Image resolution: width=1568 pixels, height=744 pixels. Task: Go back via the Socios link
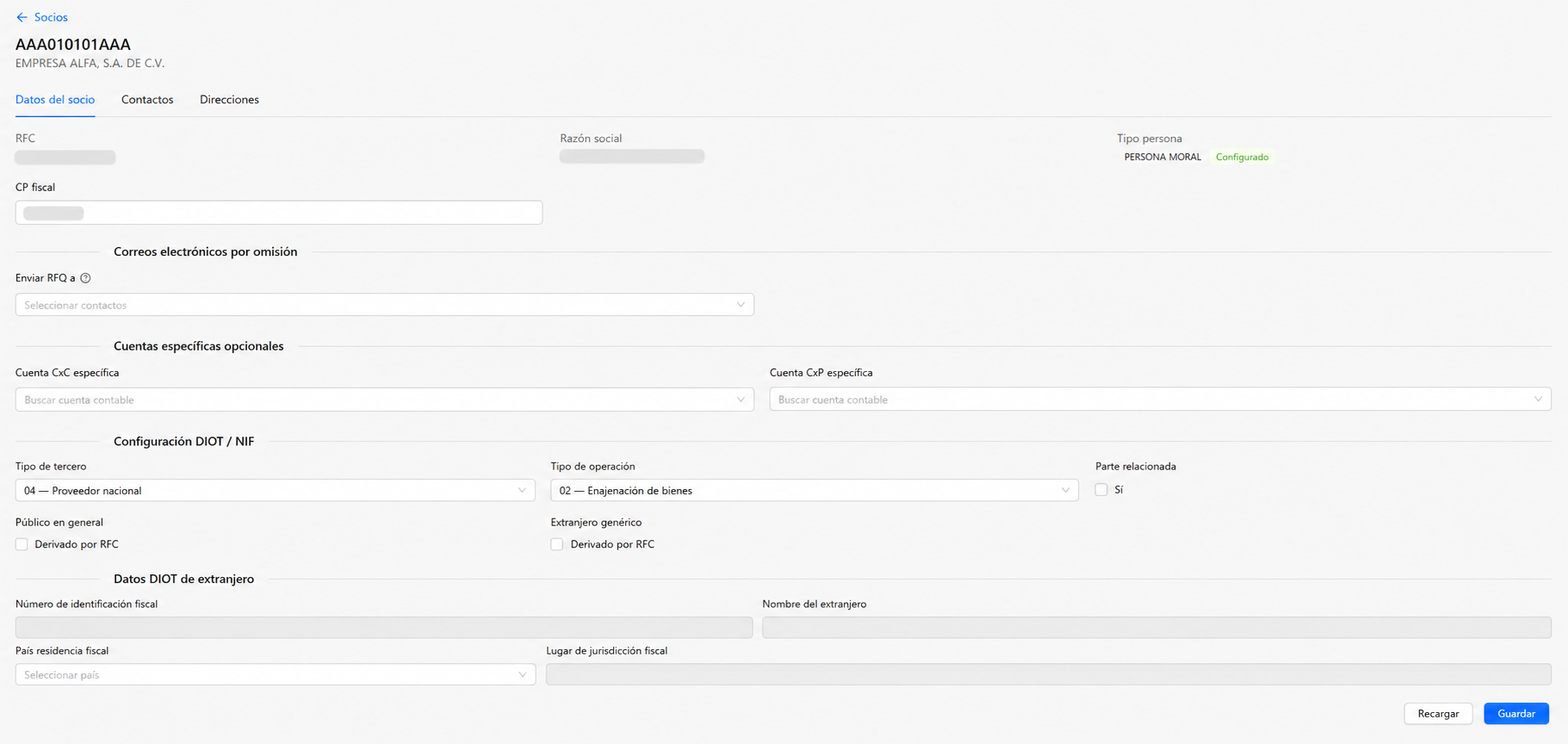(x=51, y=17)
